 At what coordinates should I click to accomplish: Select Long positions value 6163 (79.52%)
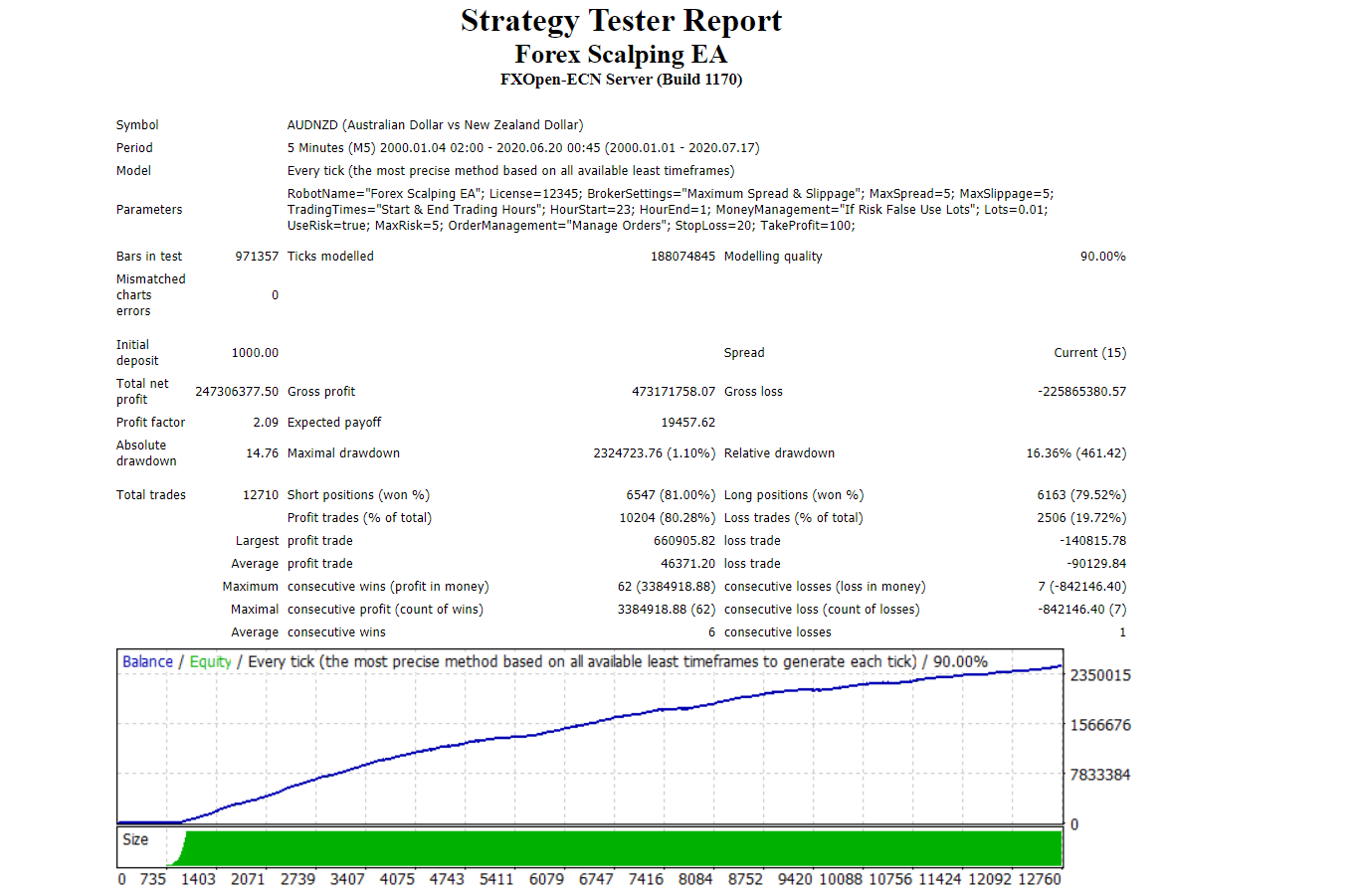(x=1081, y=495)
